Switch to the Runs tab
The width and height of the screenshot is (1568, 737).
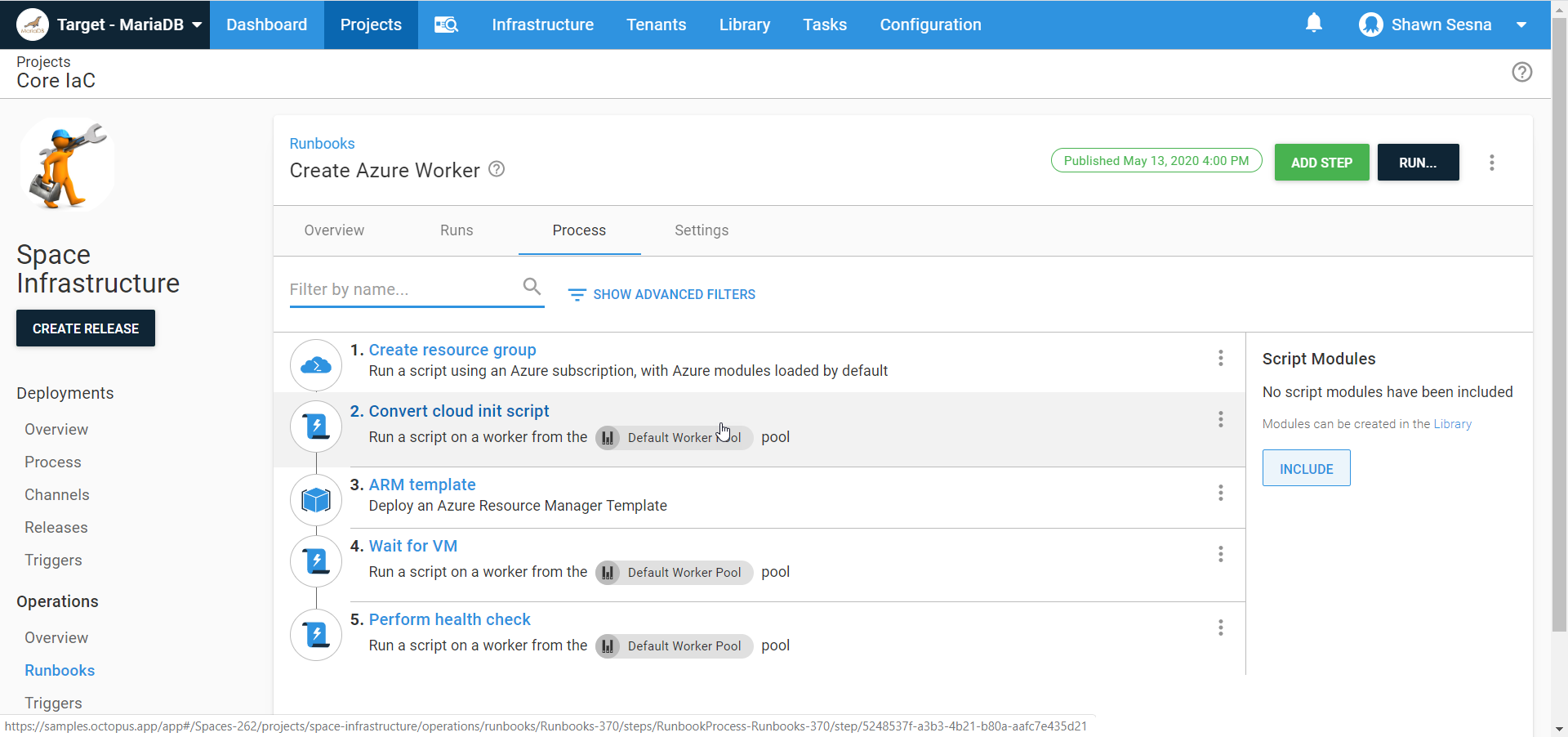coord(457,230)
